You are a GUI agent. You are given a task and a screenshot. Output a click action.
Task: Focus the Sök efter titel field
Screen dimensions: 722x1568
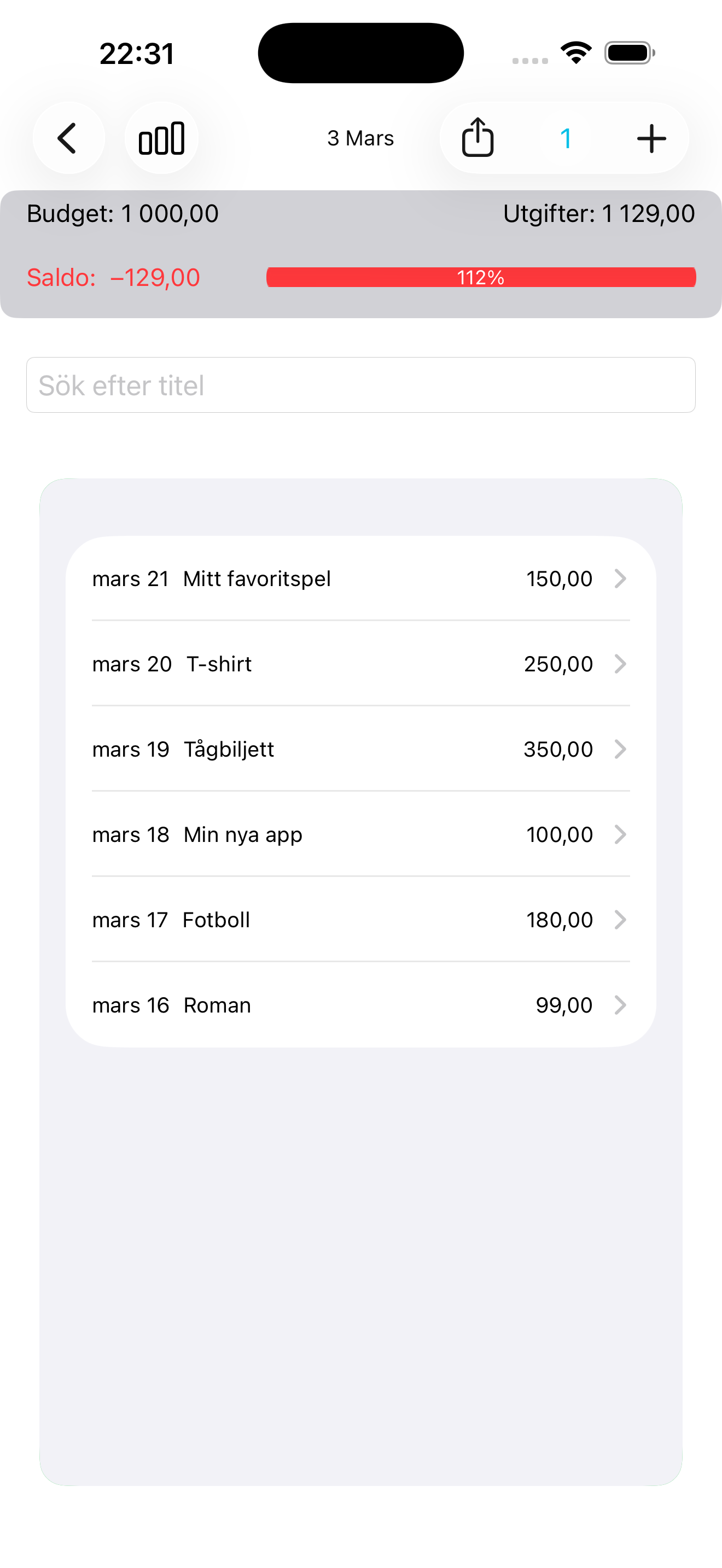(x=360, y=385)
